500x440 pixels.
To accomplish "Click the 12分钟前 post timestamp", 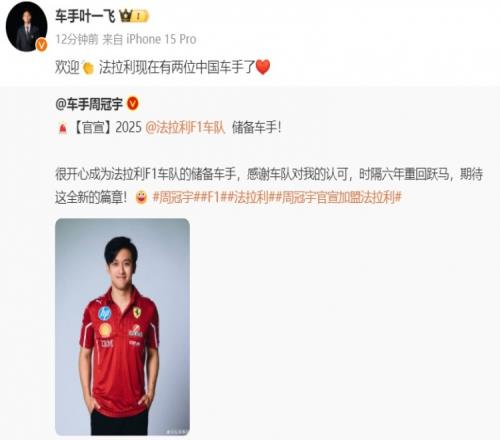I will point(77,39).
